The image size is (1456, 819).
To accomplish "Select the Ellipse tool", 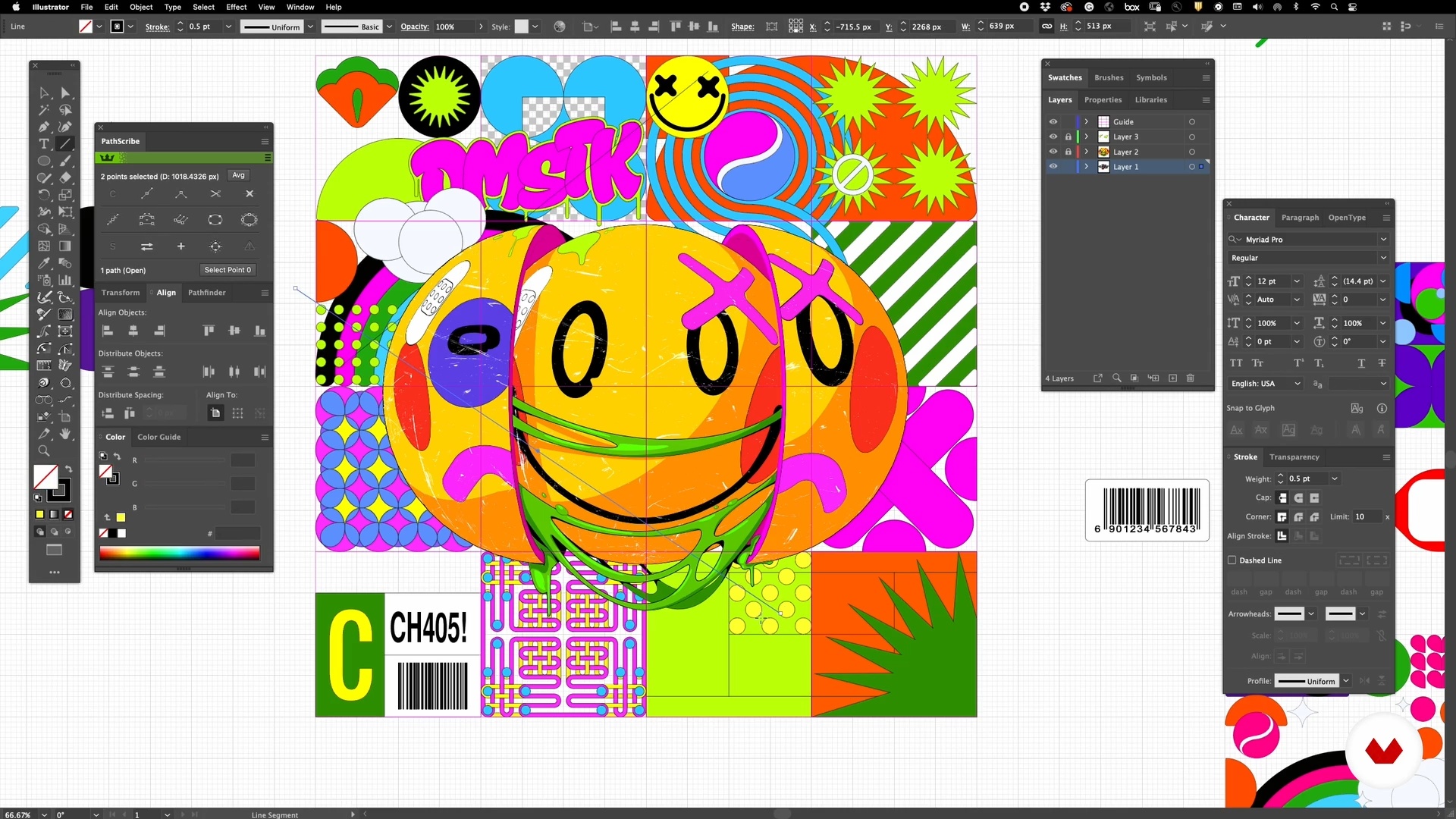I will (44, 161).
